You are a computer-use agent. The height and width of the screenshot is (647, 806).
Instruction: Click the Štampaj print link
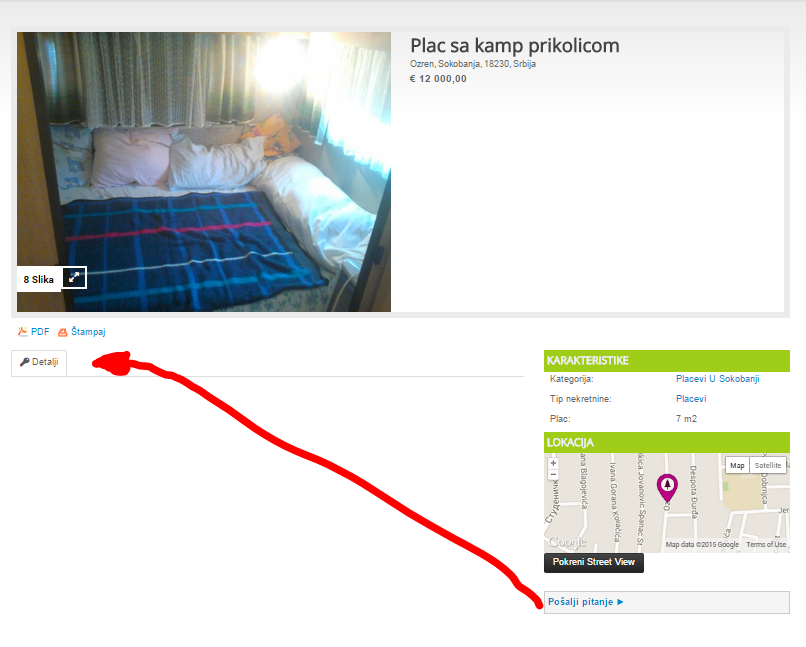(x=88, y=332)
